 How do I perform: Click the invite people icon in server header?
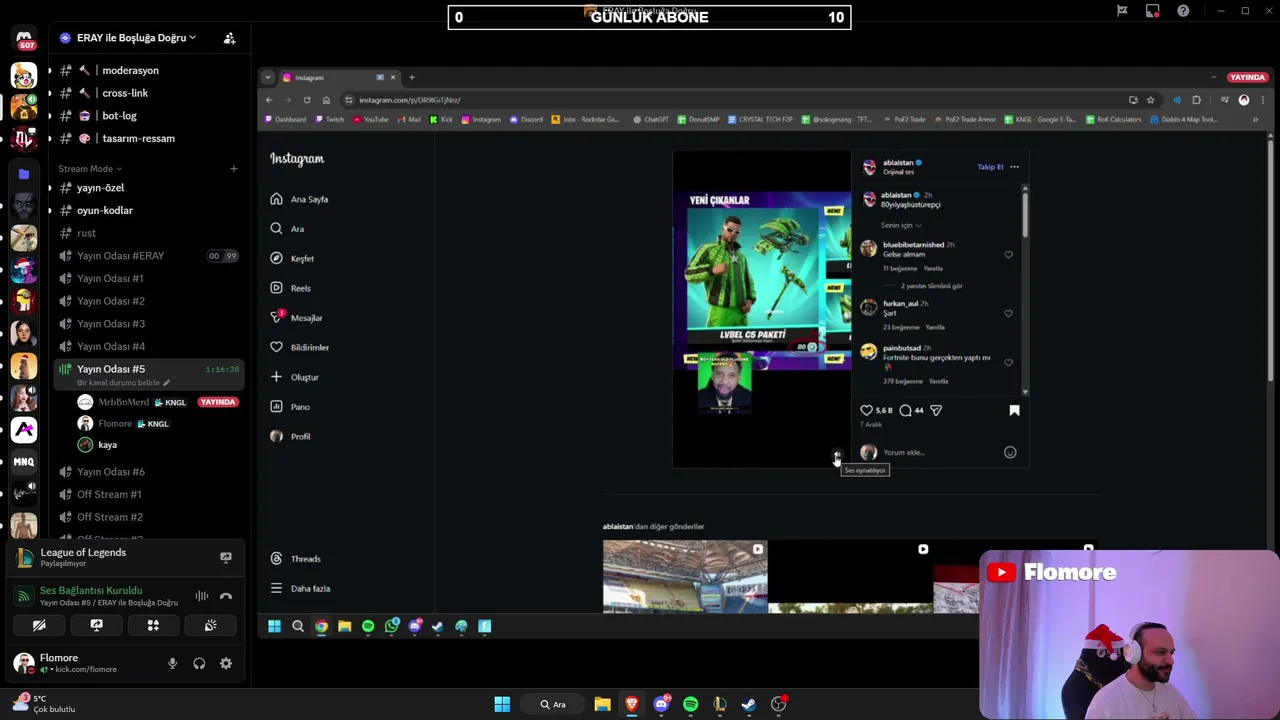(x=229, y=38)
